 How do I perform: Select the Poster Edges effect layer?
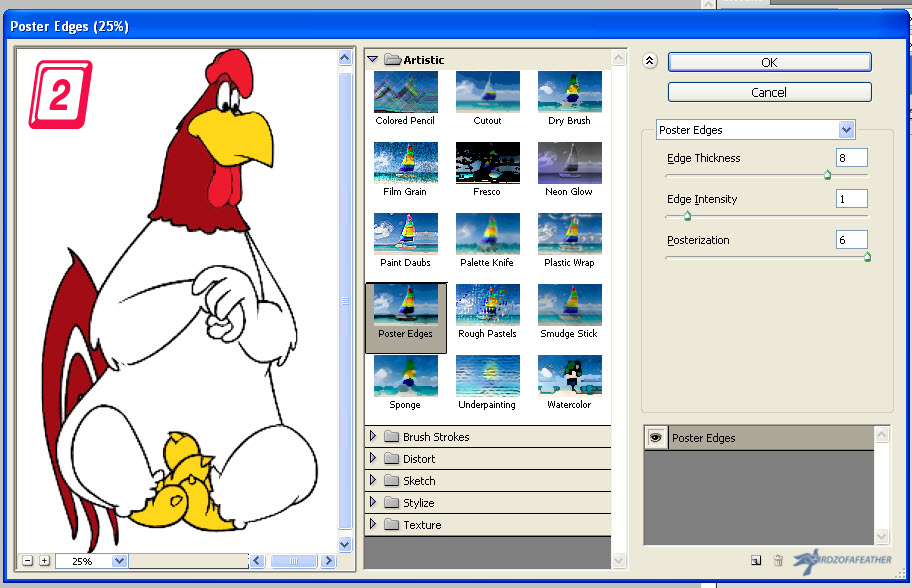click(759, 437)
